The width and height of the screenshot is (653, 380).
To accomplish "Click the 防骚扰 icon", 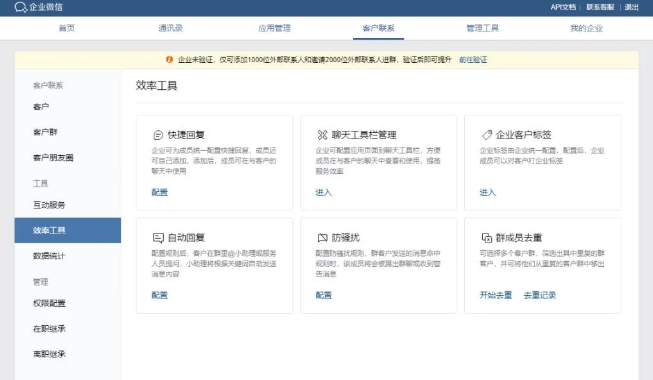I will coord(322,238).
